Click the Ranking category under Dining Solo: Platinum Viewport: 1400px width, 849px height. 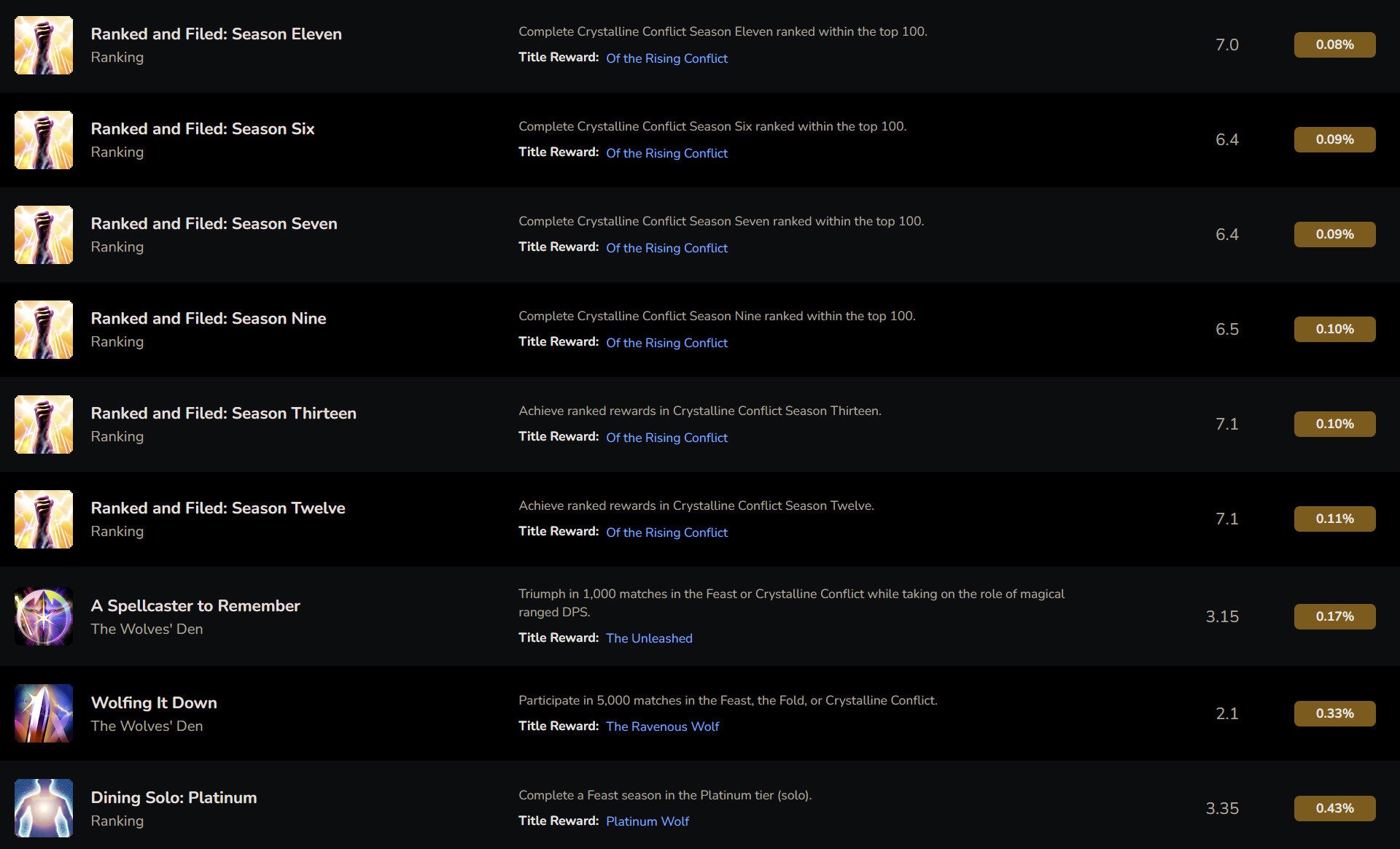point(117,821)
